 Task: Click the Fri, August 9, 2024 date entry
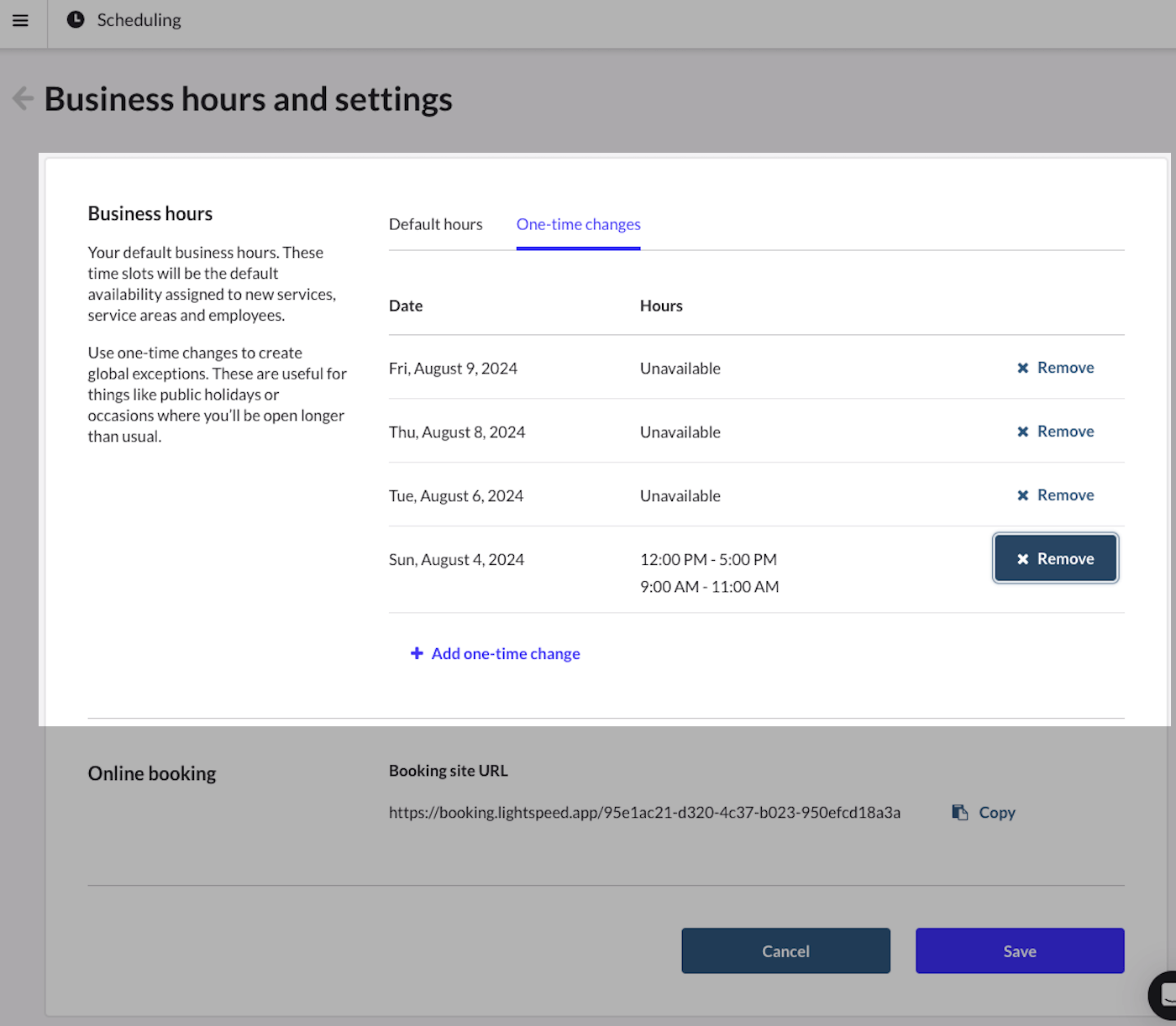coord(453,368)
